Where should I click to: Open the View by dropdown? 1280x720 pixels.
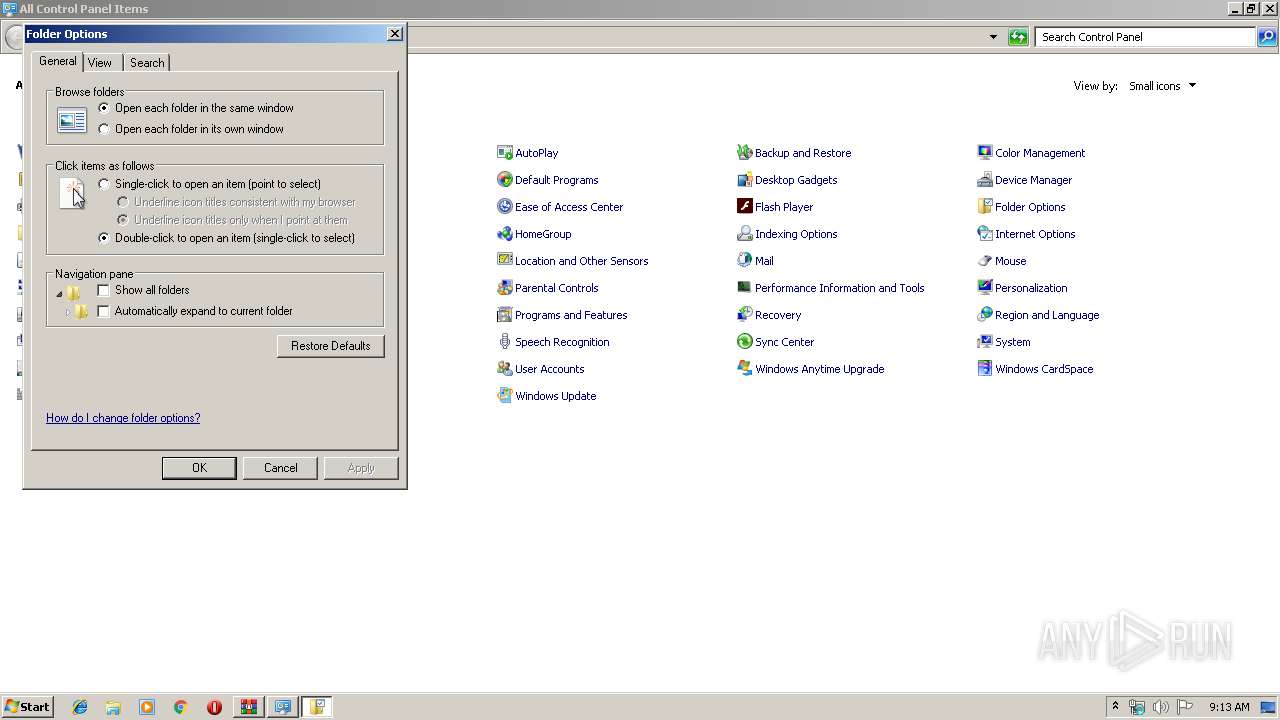1162,86
